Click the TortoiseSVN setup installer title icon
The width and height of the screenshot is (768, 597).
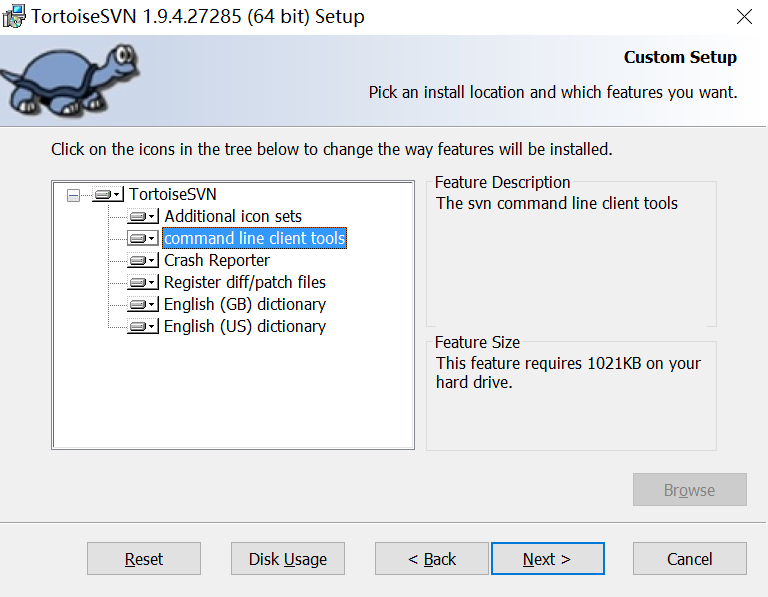pyautogui.click(x=14, y=16)
